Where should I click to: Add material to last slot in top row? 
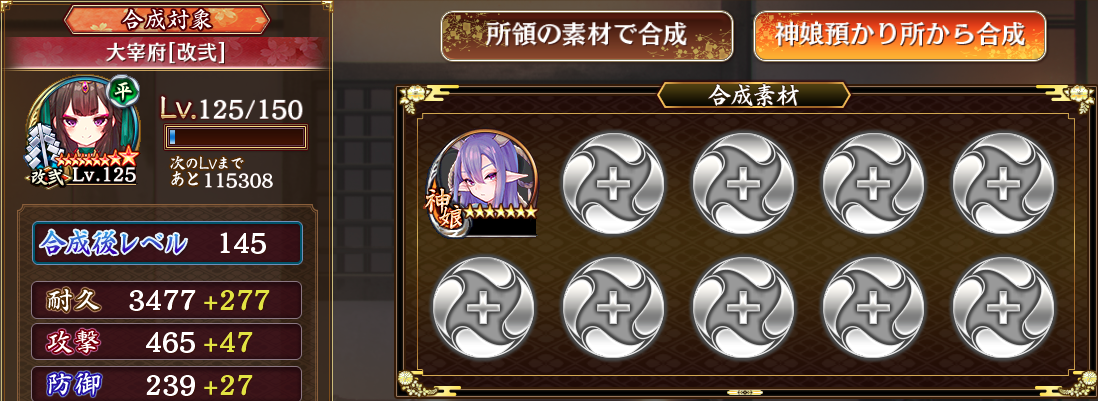(x=1003, y=183)
